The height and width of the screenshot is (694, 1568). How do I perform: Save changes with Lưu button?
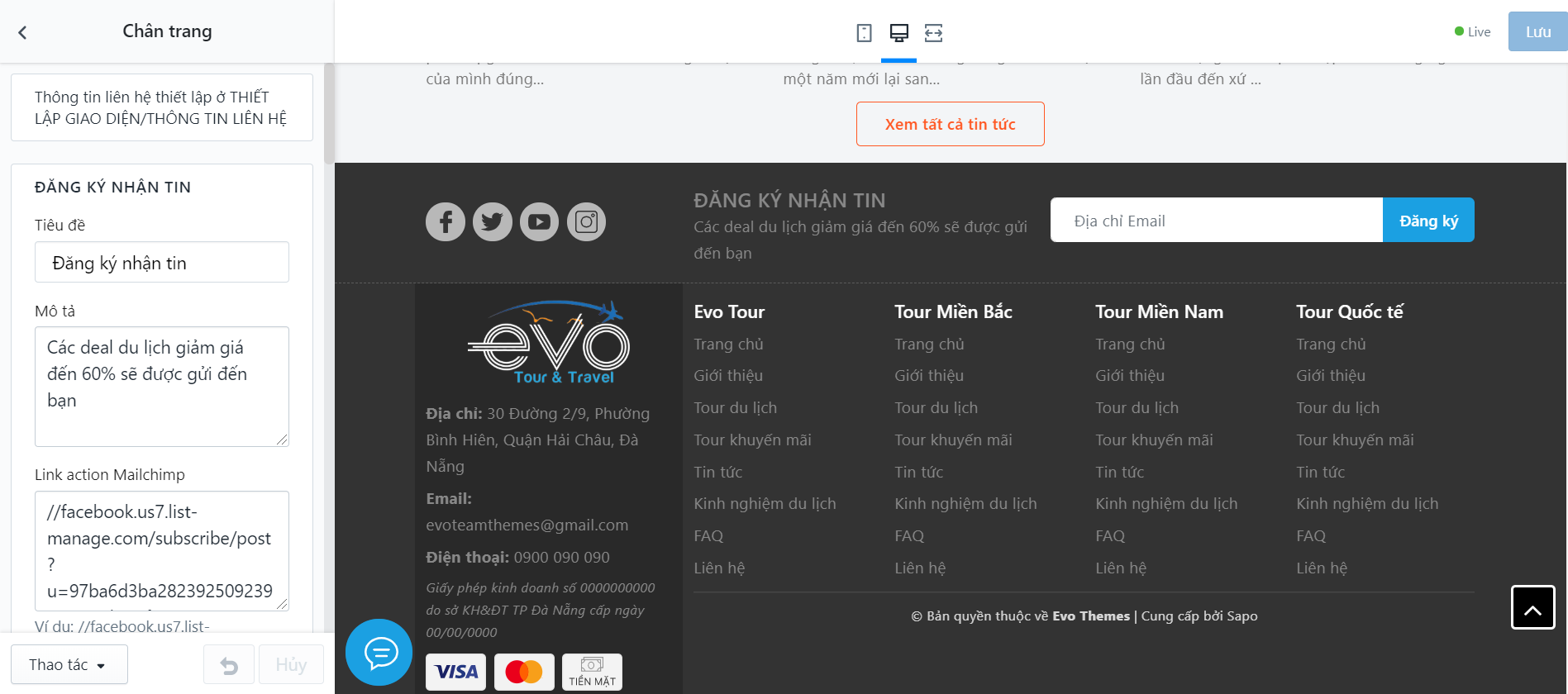(1537, 32)
